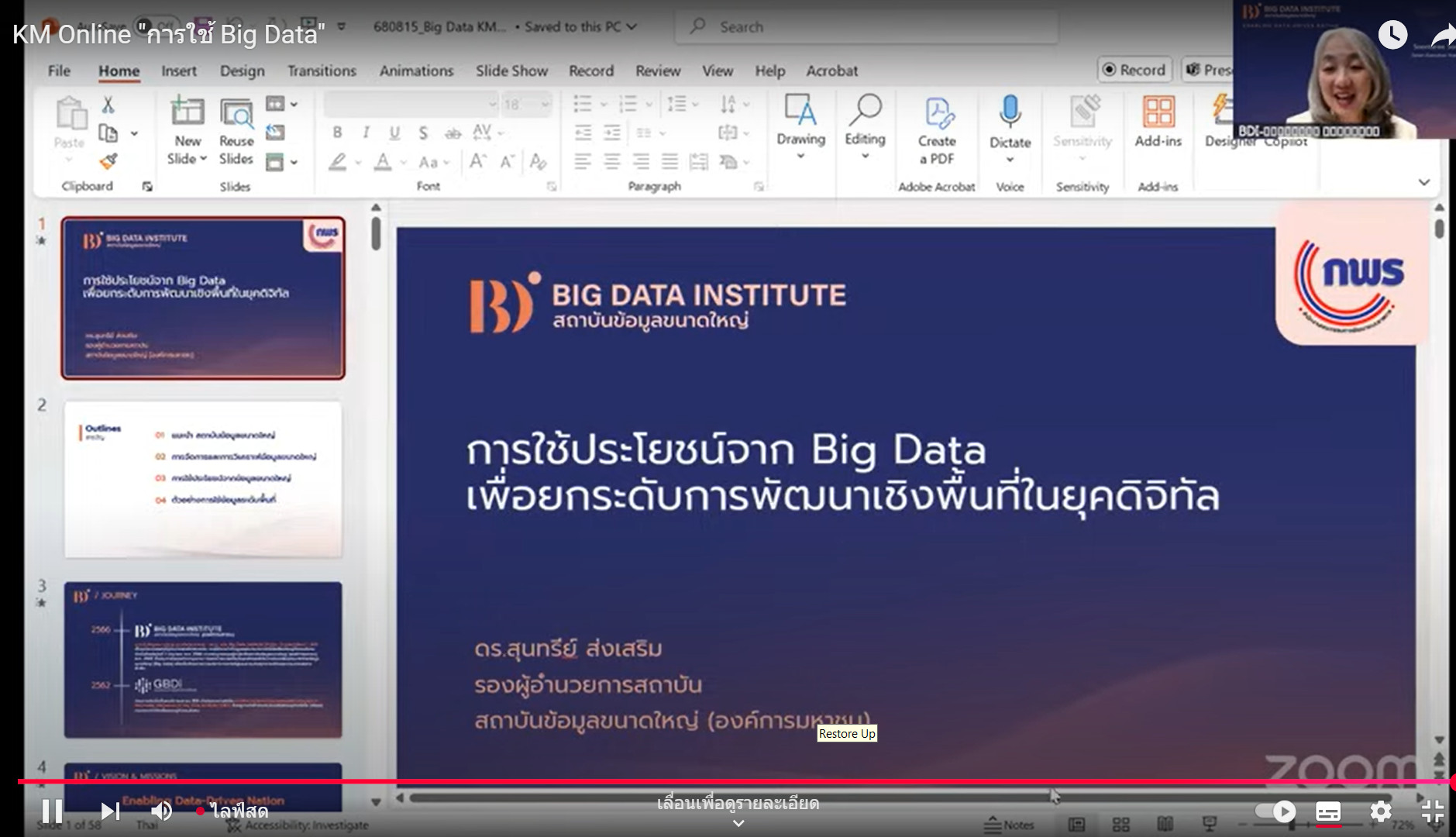Click the Decrease Font Size icon
The image size is (1456, 837).
tap(507, 161)
